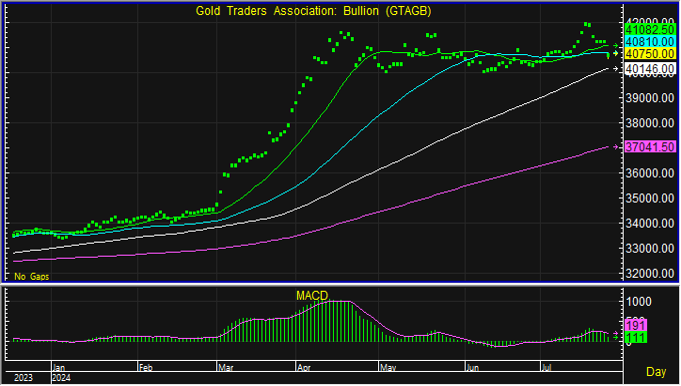Viewport: 681px width, 386px height.
Task: Click the green 111 MACD histogram value
Action: [x=636, y=337]
